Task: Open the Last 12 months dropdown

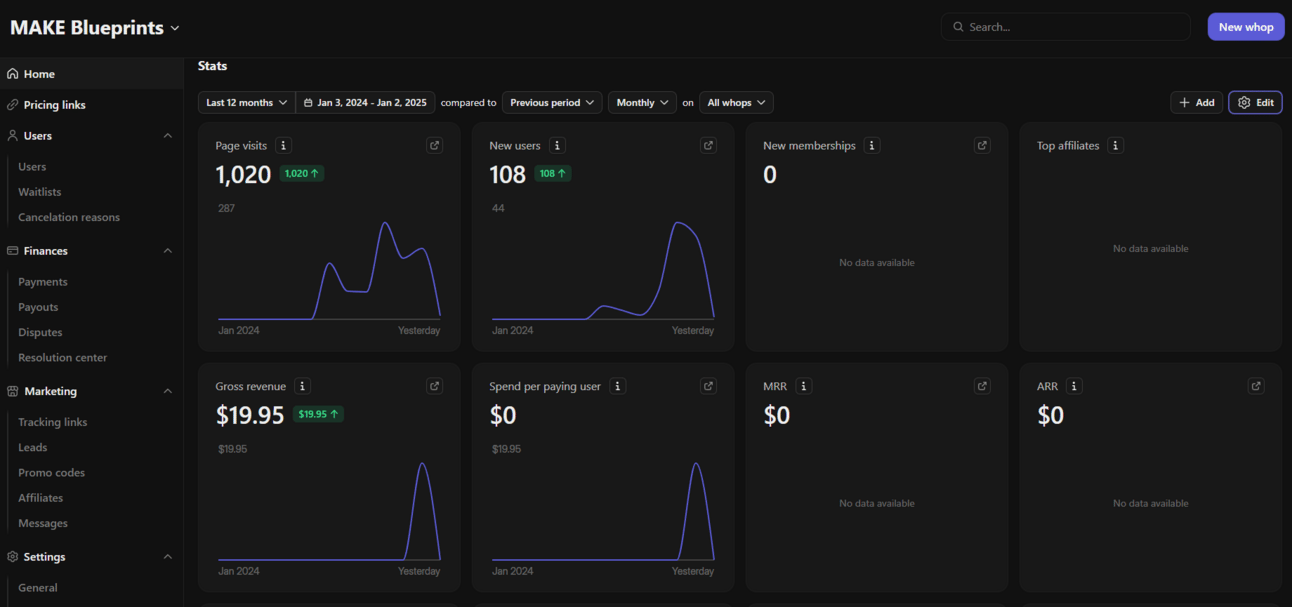Action: click(247, 103)
